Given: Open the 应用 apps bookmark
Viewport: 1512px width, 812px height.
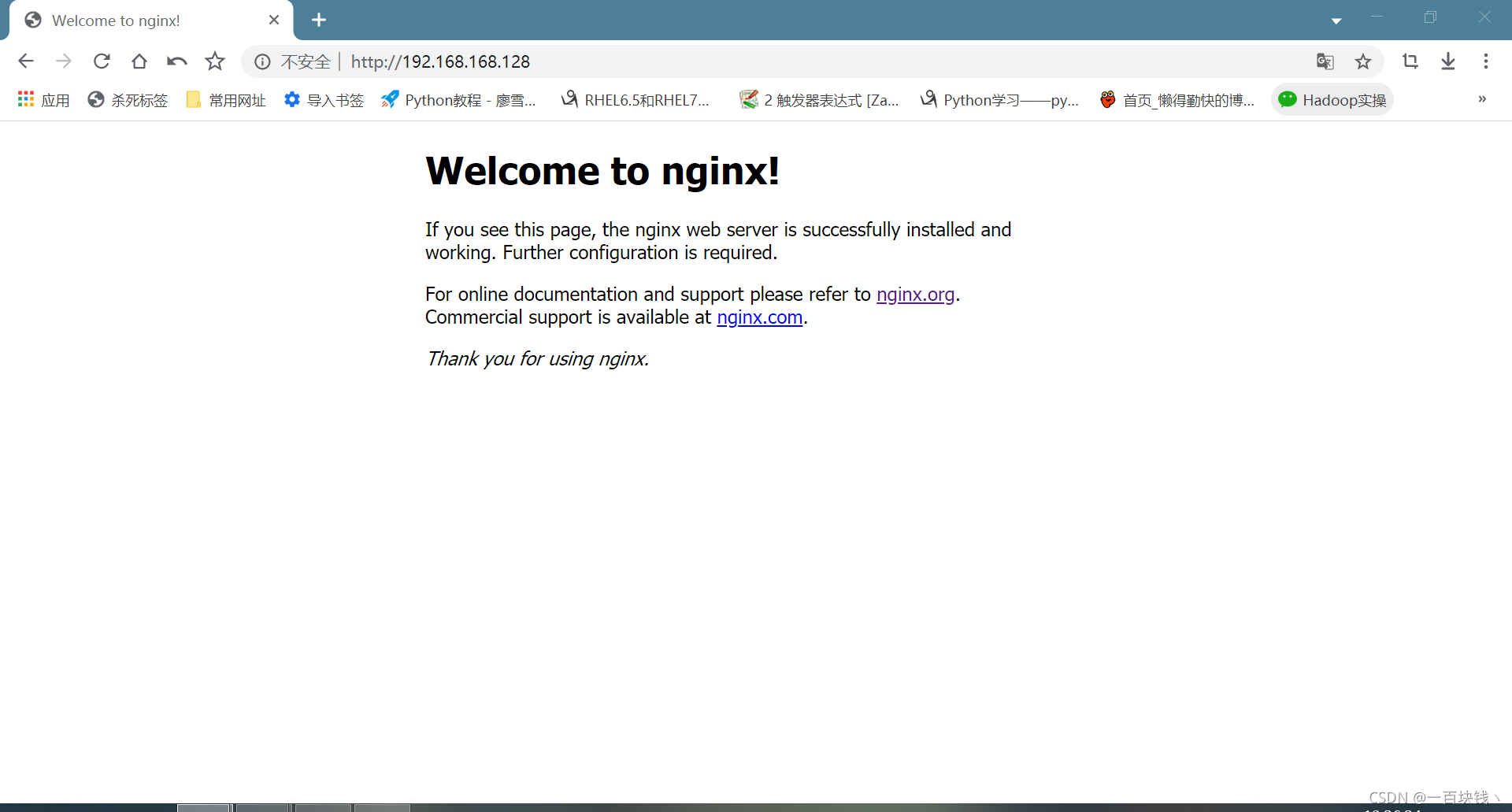Looking at the screenshot, I should point(44,100).
